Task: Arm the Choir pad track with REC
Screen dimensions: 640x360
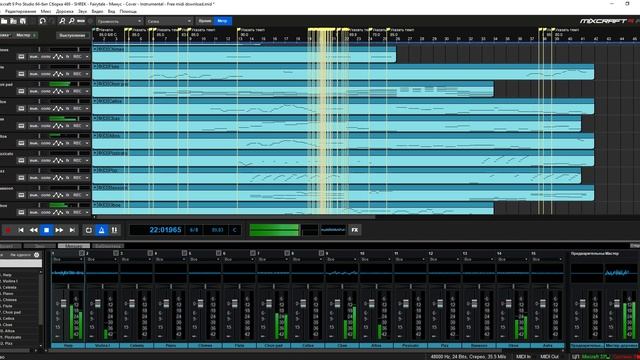Action: [78, 91]
